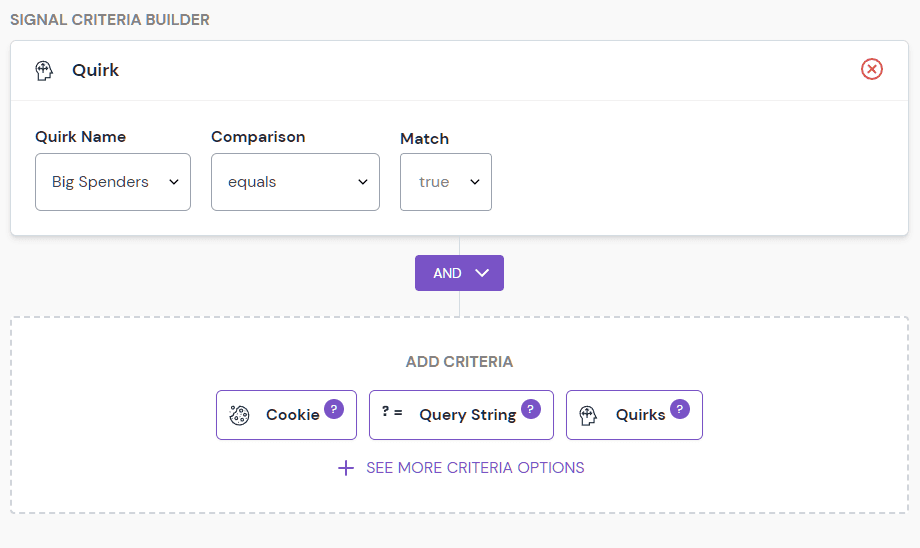Open the Match 'true' dropdown
The image size is (920, 548).
446,182
